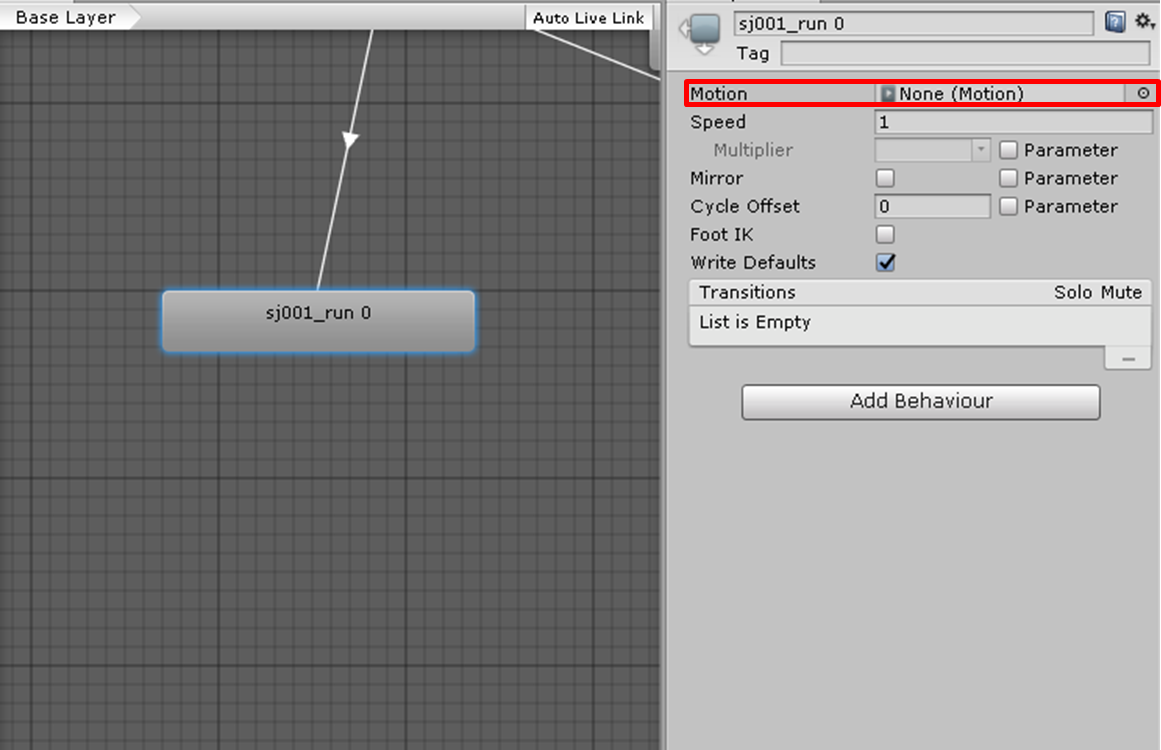Click the Solo column label

click(1073, 292)
